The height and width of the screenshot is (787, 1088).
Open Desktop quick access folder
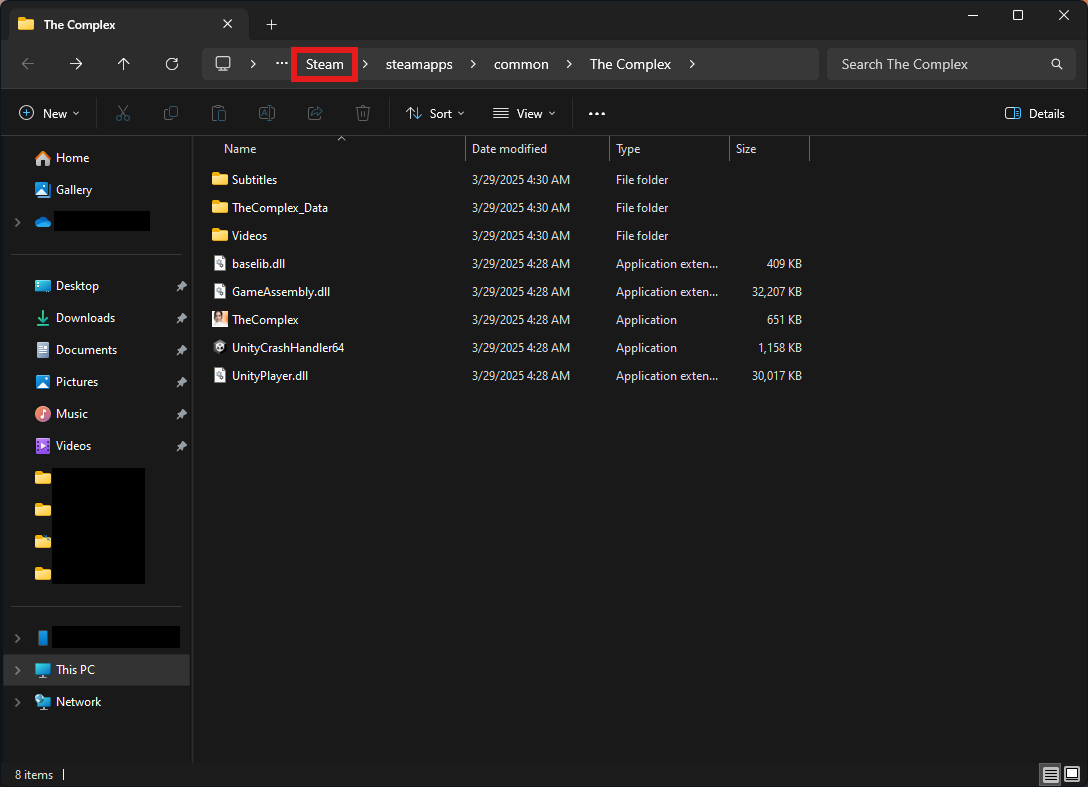[x=67, y=286]
